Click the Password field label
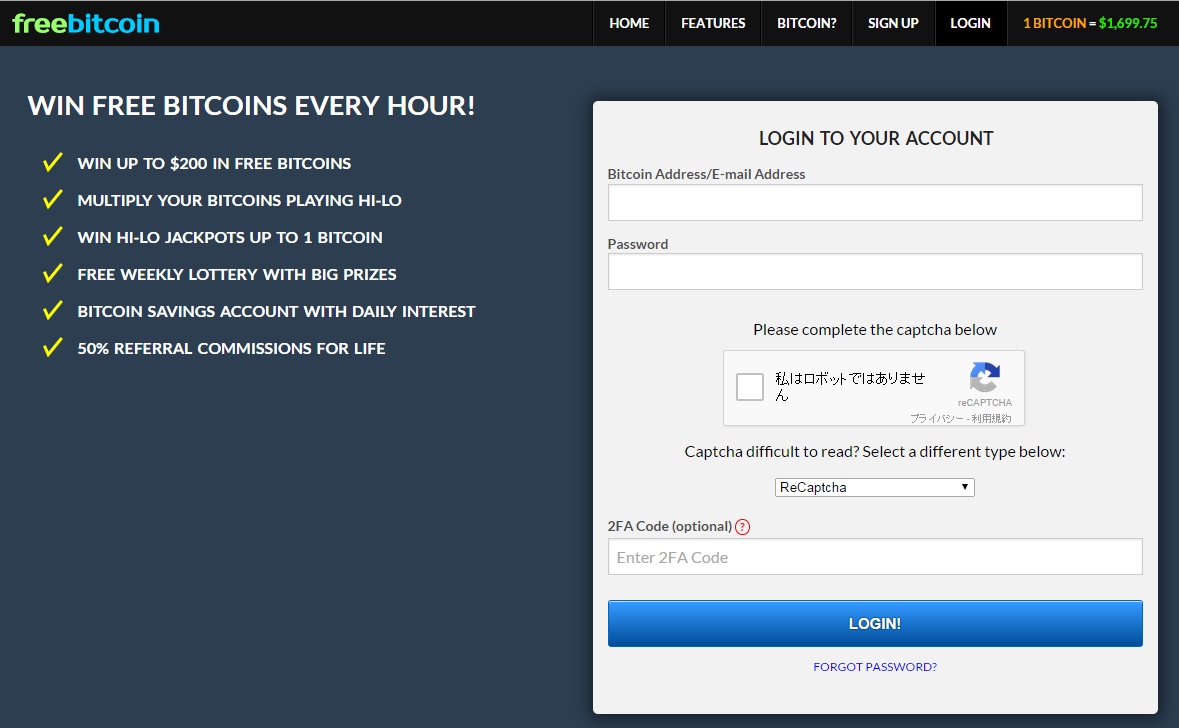 click(x=638, y=244)
